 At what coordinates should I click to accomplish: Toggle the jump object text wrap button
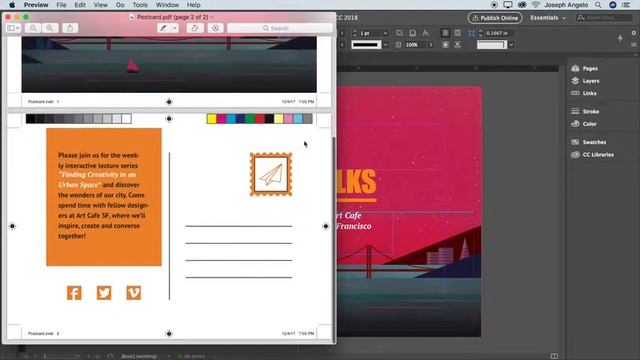[458, 44]
